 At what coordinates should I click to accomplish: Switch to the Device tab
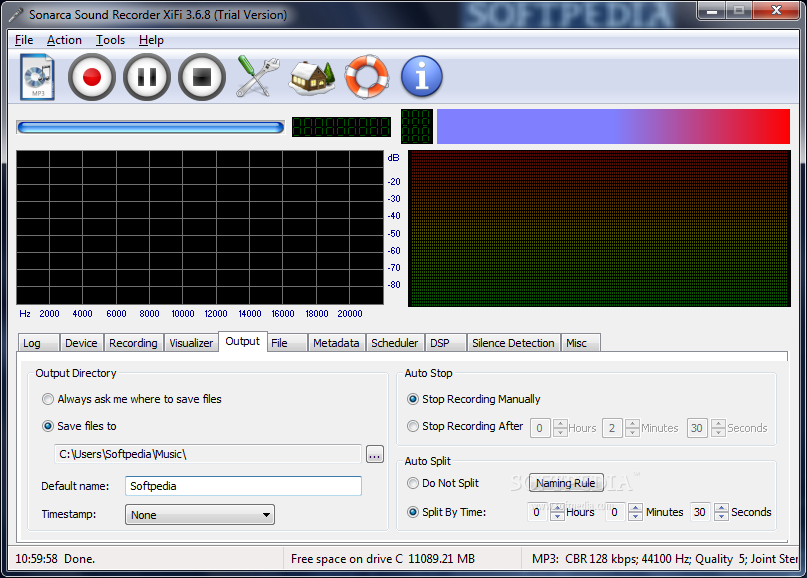81,343
